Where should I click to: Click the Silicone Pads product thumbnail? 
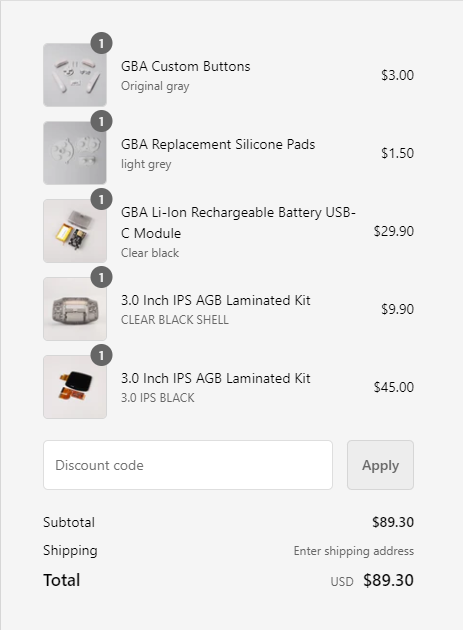(x=75, y=153)
